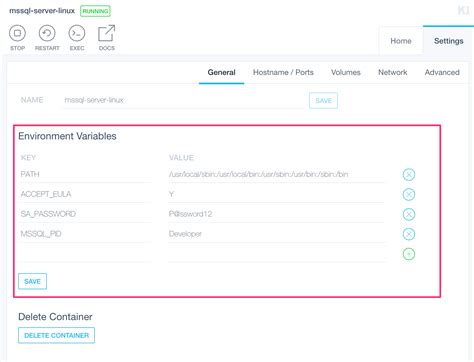Viewport: 474px width, 362px height.
Task: Save the environment variables
Action: pos(32,281)
